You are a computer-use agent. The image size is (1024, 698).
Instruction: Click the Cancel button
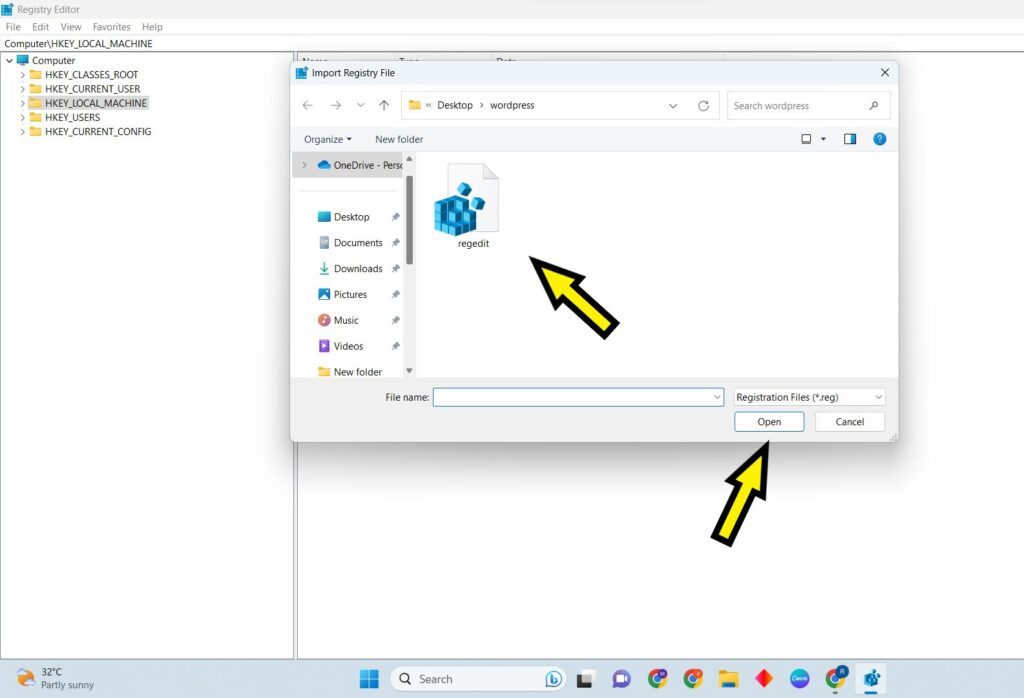coord(849,421)
